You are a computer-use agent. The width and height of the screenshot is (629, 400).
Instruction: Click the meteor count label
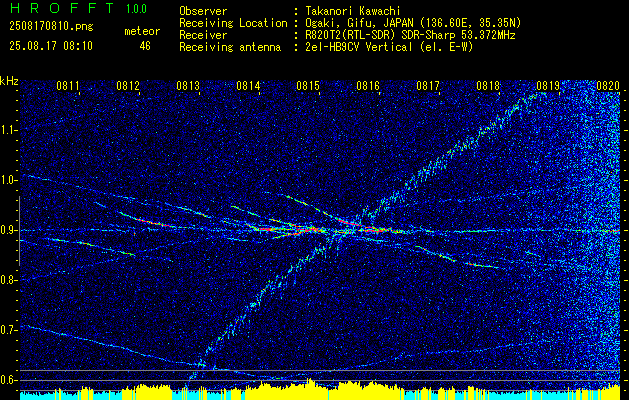(x=142, y=31)
